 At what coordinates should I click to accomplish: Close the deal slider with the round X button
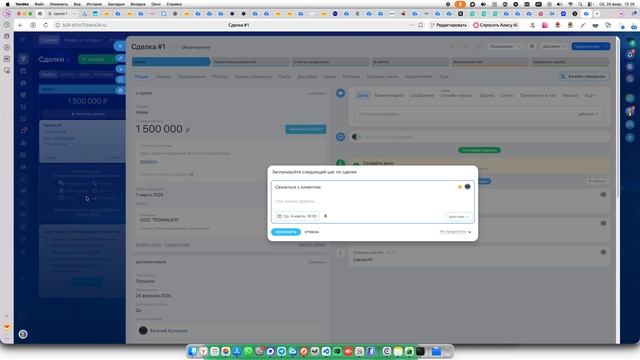point(120,46)
